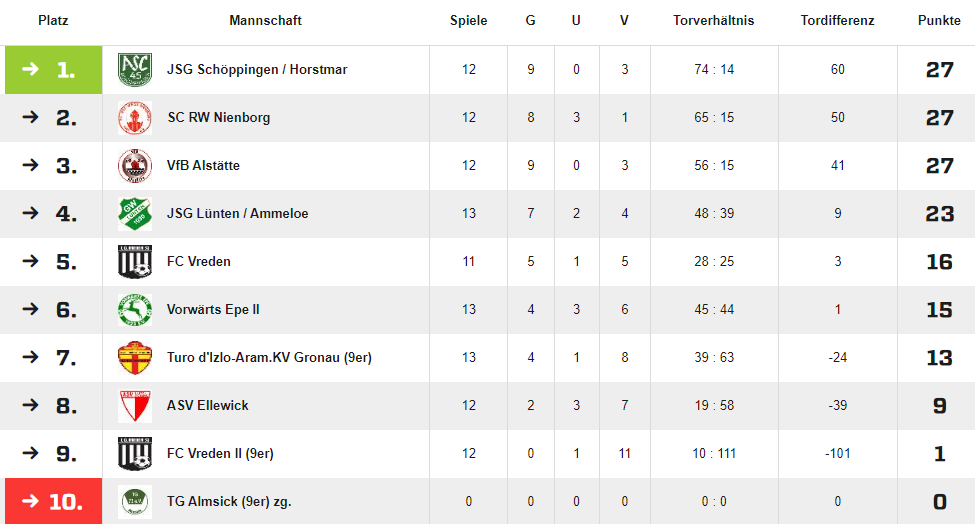
Task: Click the SC RW Nienborg club crest
Action: (135, 117)
